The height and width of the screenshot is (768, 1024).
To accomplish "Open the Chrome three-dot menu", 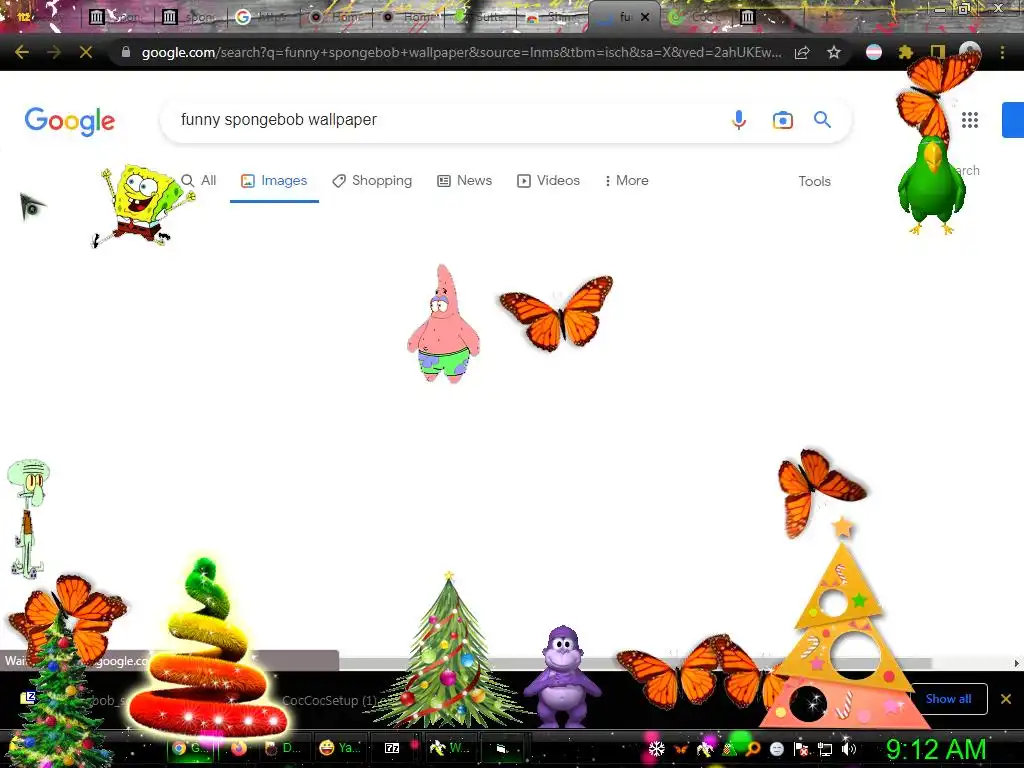I will (x=1002, y=52).
